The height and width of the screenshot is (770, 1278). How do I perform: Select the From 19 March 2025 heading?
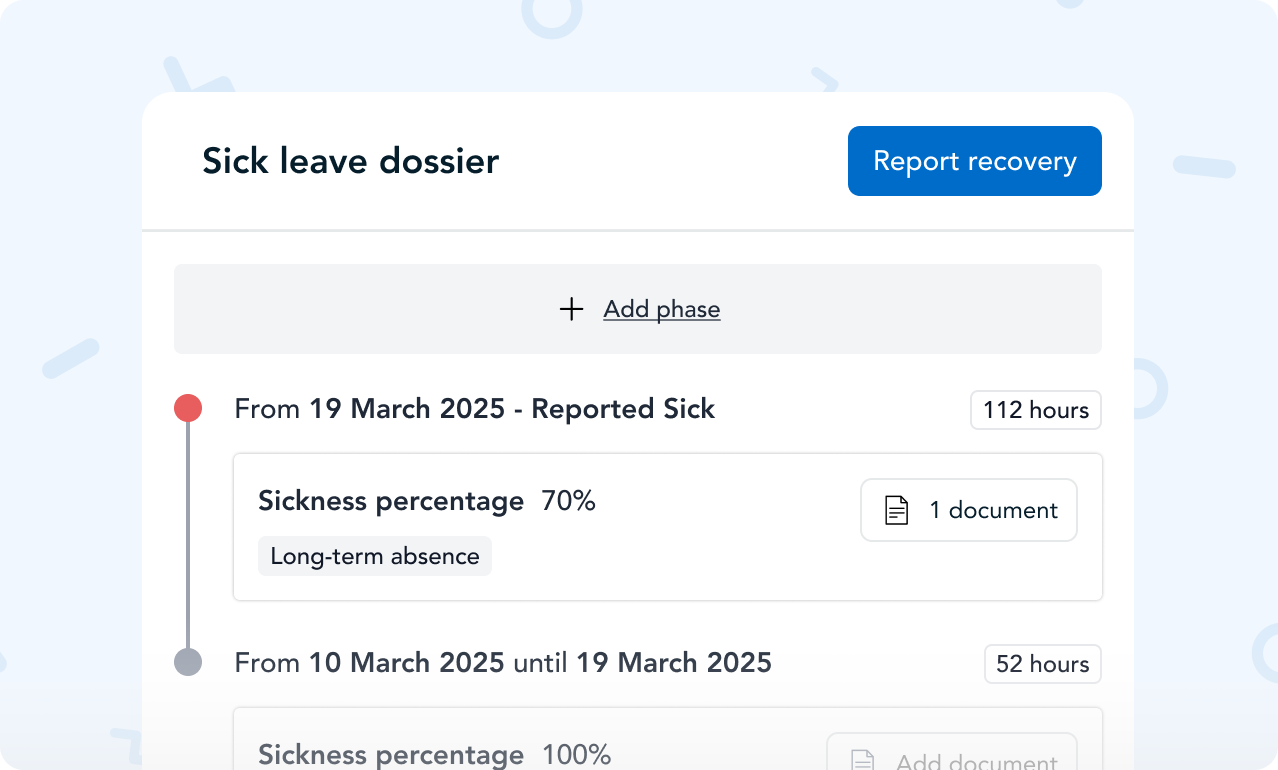tap(474, 409)
